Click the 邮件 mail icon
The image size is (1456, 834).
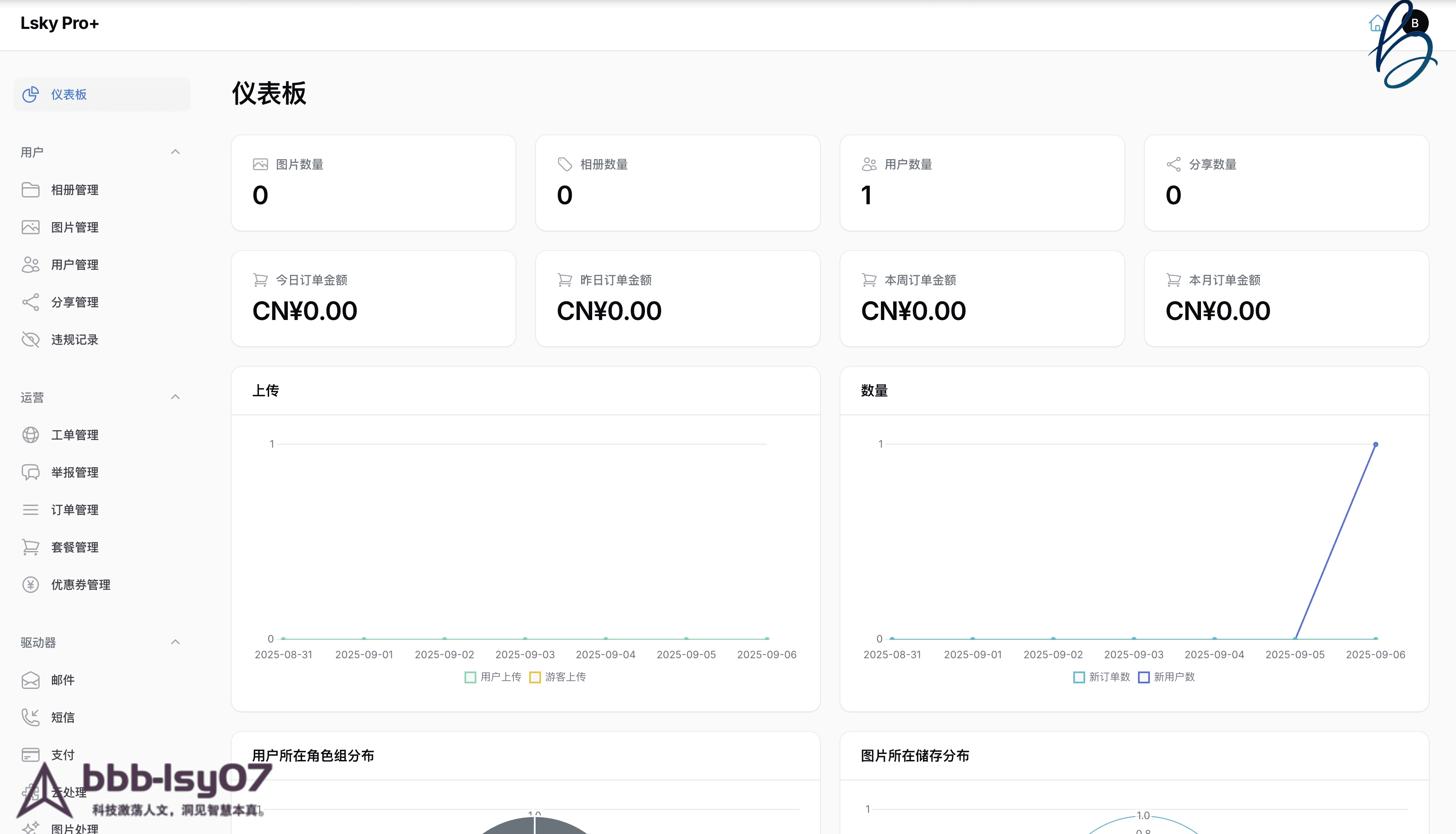pyautogui.click(x=31, y=680)
